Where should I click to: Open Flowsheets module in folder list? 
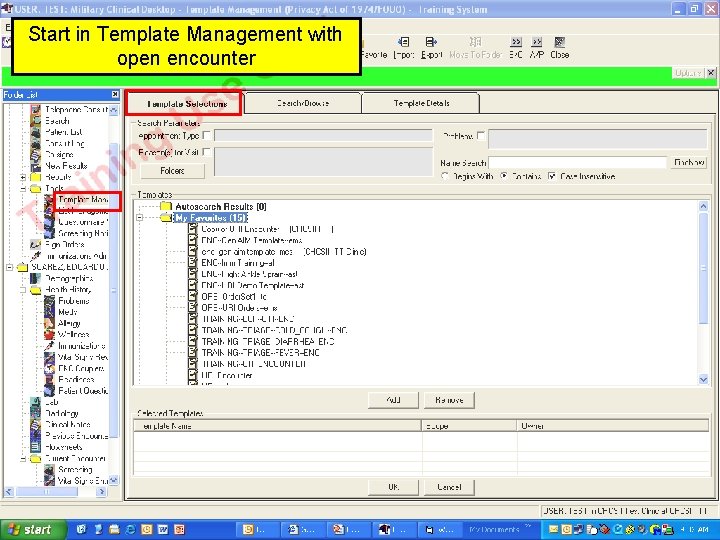click(x=63, y=447)
